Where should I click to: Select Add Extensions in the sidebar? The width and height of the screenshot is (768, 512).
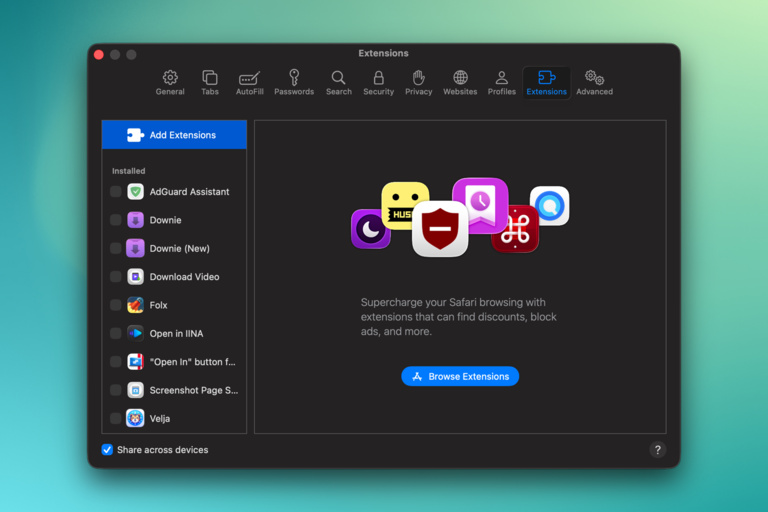174,135
